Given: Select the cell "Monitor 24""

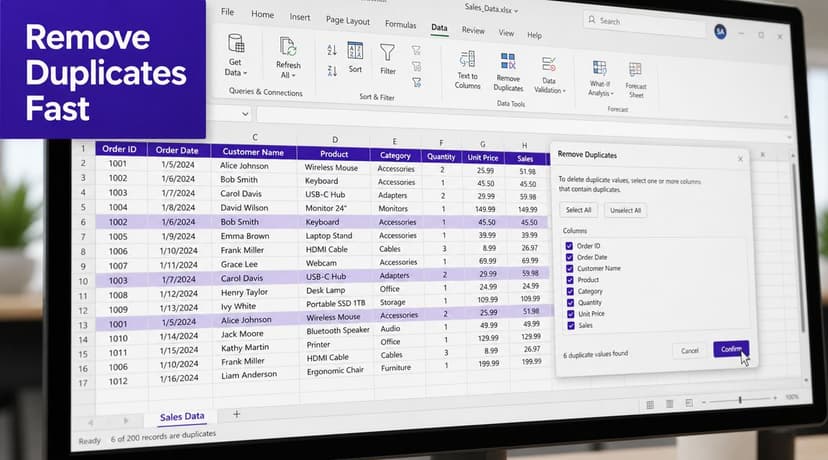Looking at the screenshot, I should pos(326,208).
